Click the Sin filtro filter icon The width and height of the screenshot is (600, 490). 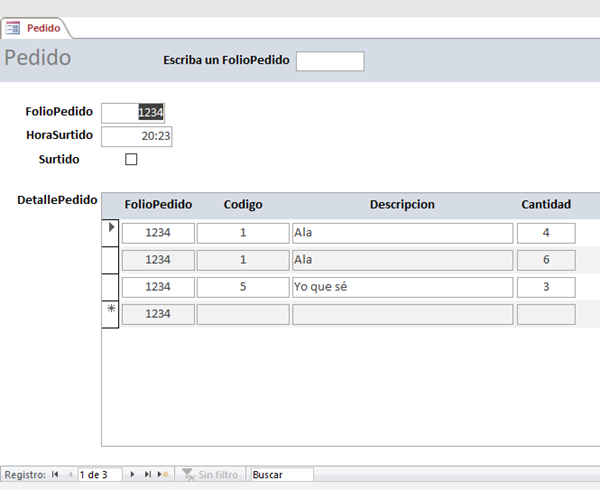click(x=187, y=474)
